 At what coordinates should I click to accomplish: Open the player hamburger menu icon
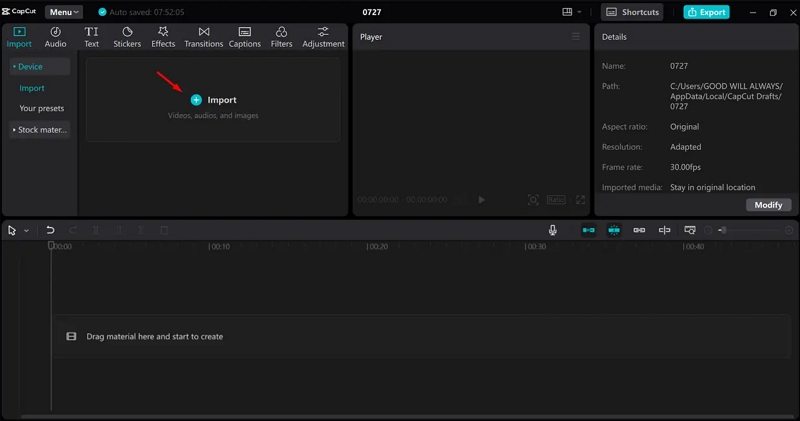(575, 37)
